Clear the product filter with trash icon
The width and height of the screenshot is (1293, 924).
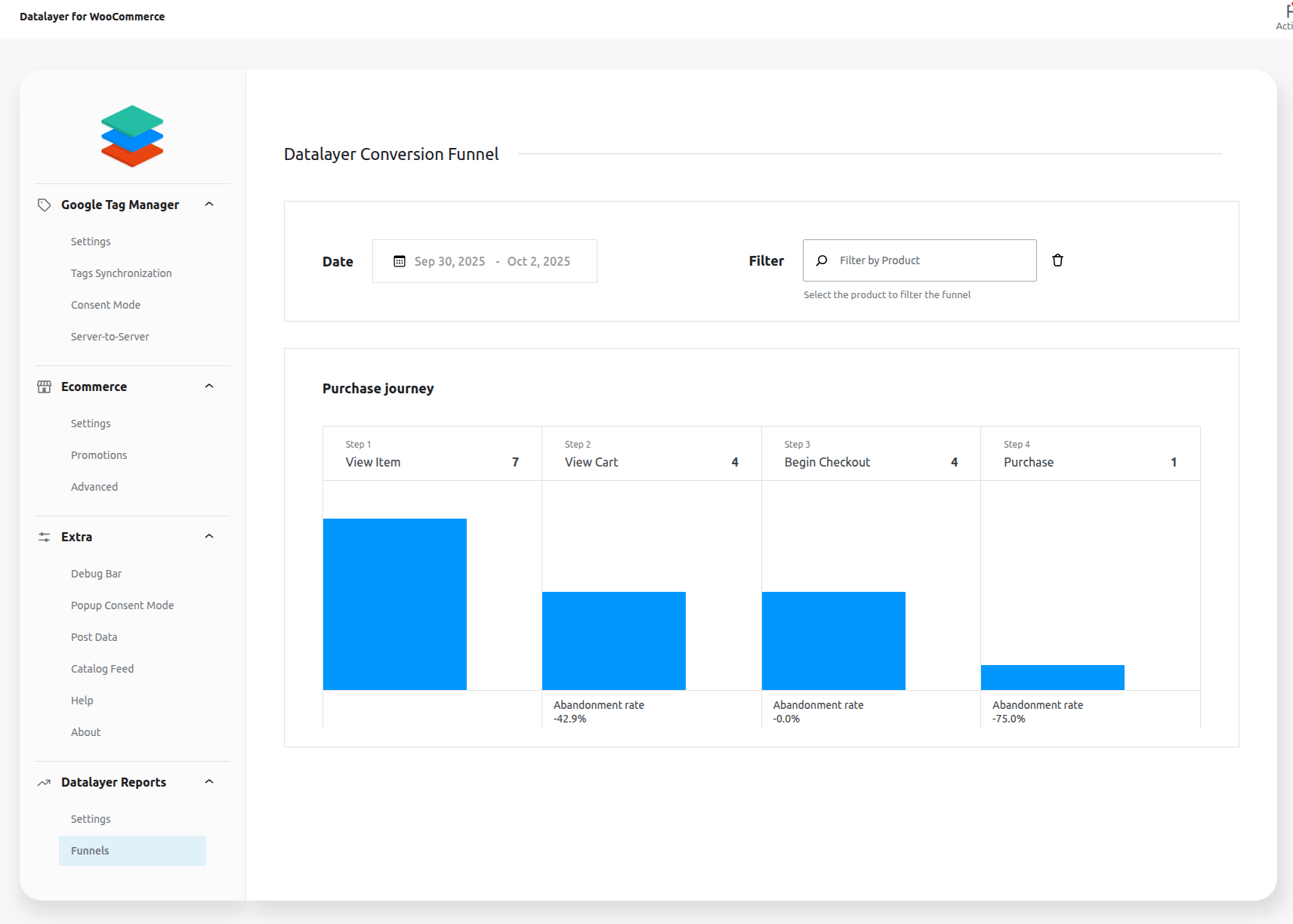[1057, 260]
